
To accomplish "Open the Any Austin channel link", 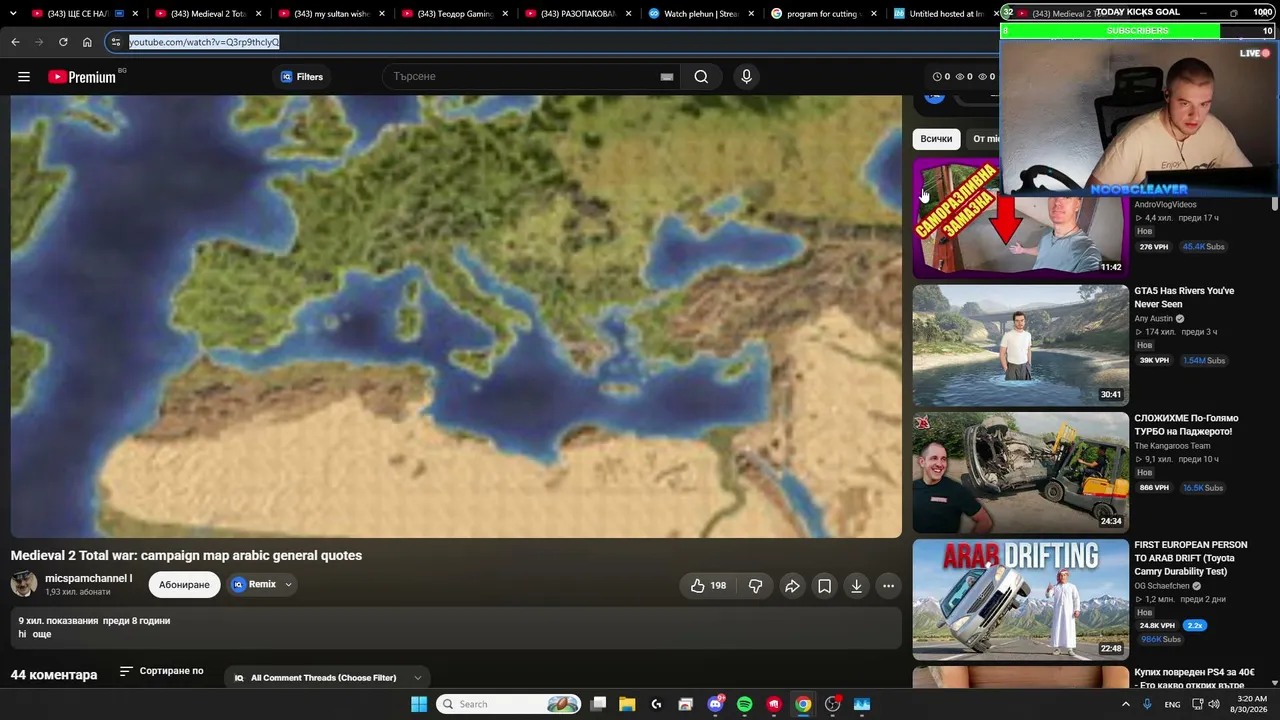I will tap(1153, 319).
